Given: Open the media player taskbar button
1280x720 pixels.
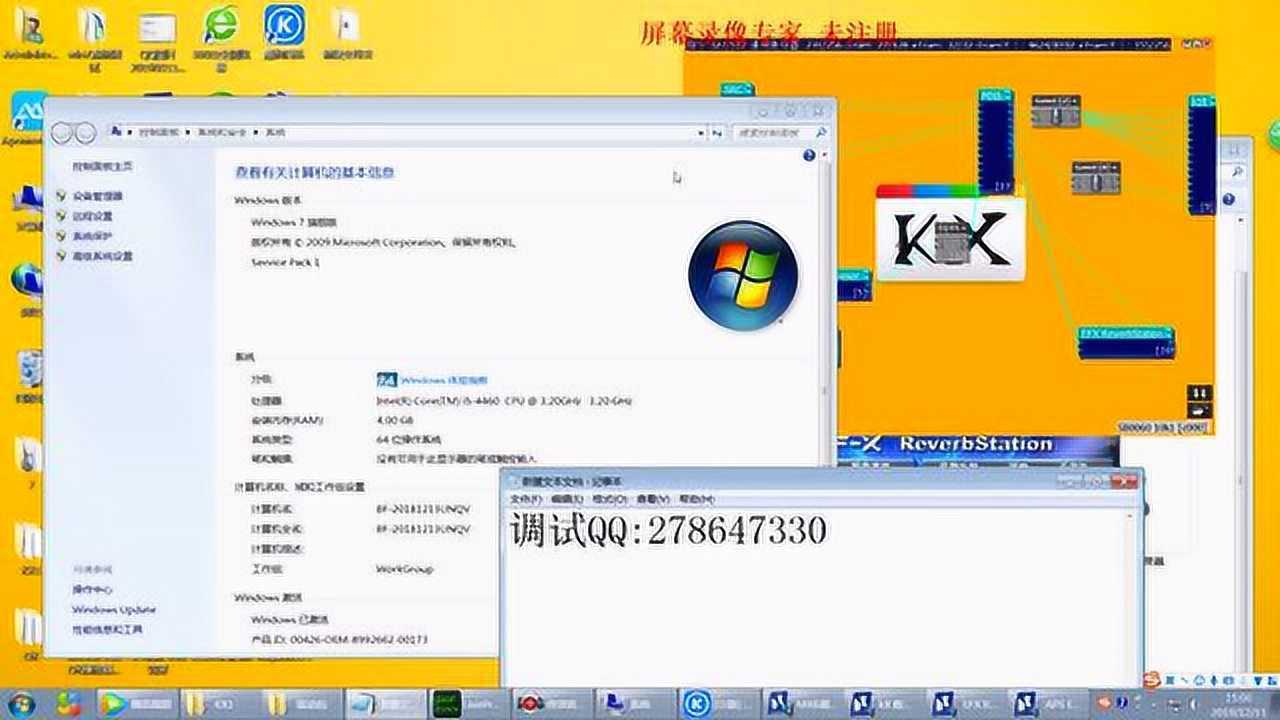Looking at the screenshot, I should click(x=137, y=703).
